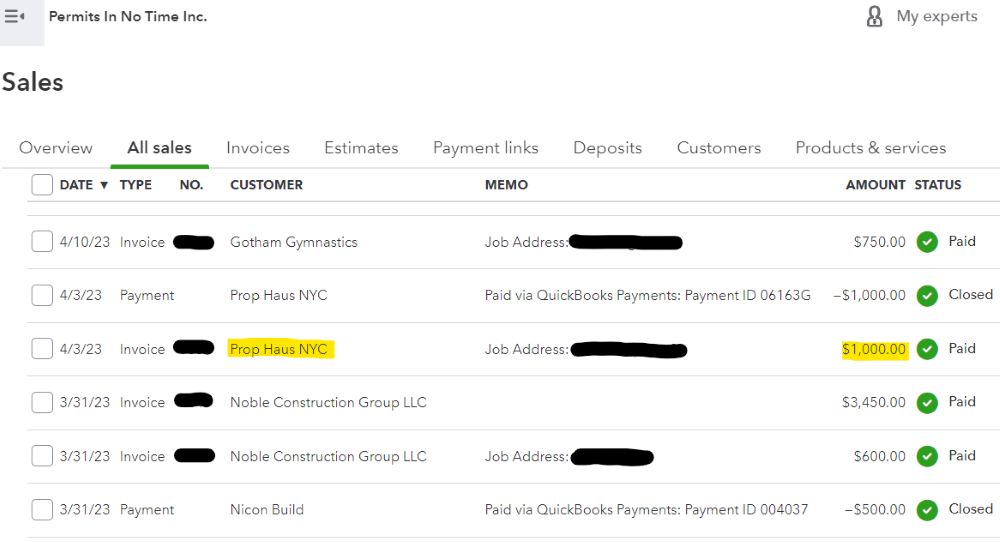Click green Closed checkmark for Prop Haus payment
1000x542 pixels.
[927, 296]
